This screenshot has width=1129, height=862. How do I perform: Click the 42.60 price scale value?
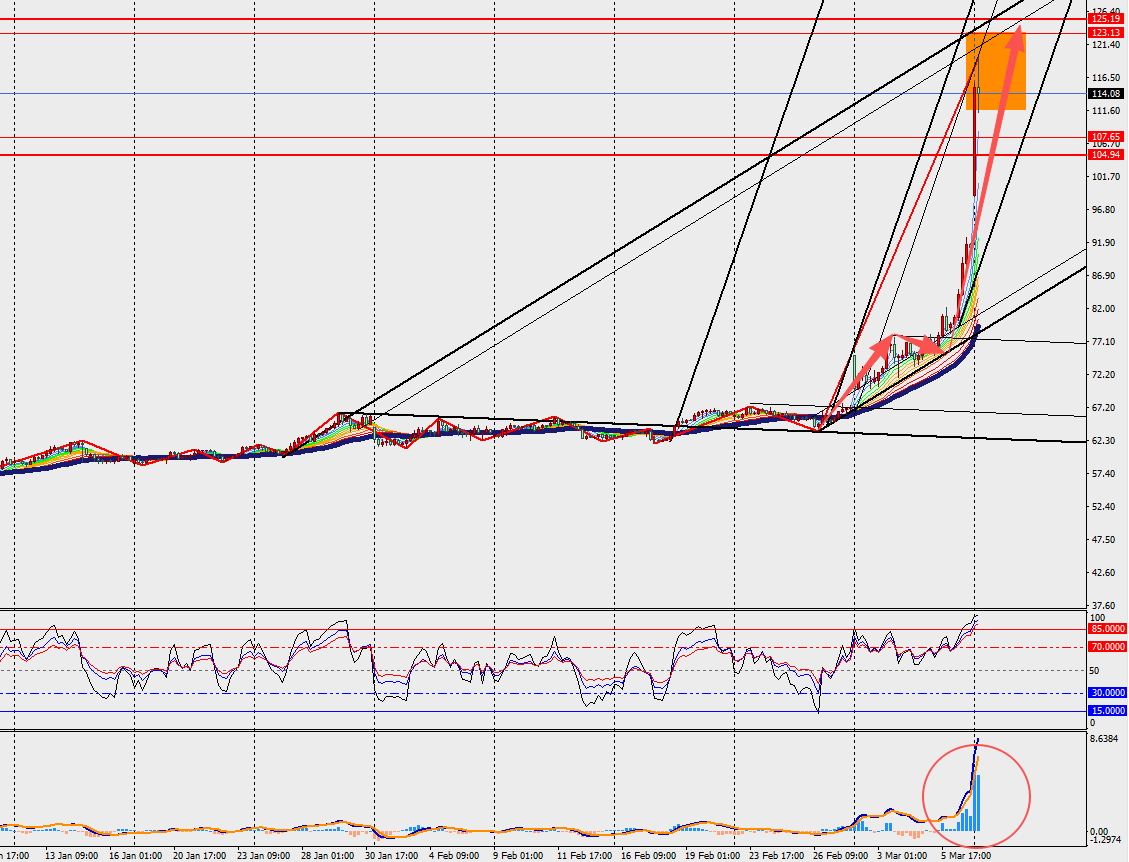click(x=1104, y=573)
